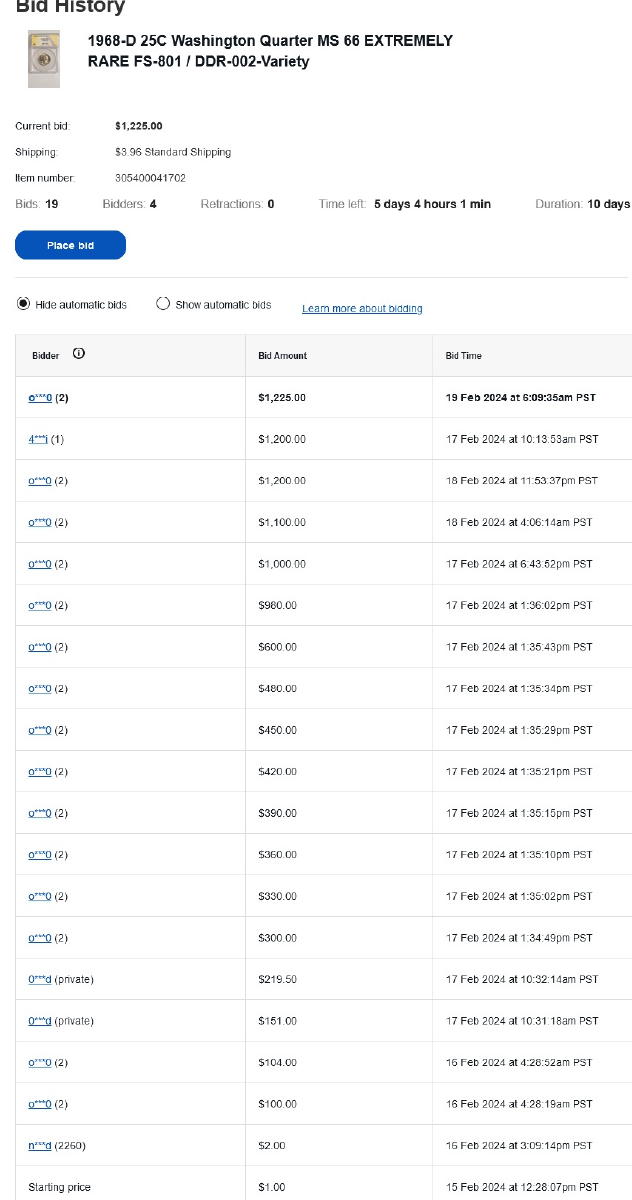Click the item number 305400041702
This screenshot has height=1200, width=632.
150,178
